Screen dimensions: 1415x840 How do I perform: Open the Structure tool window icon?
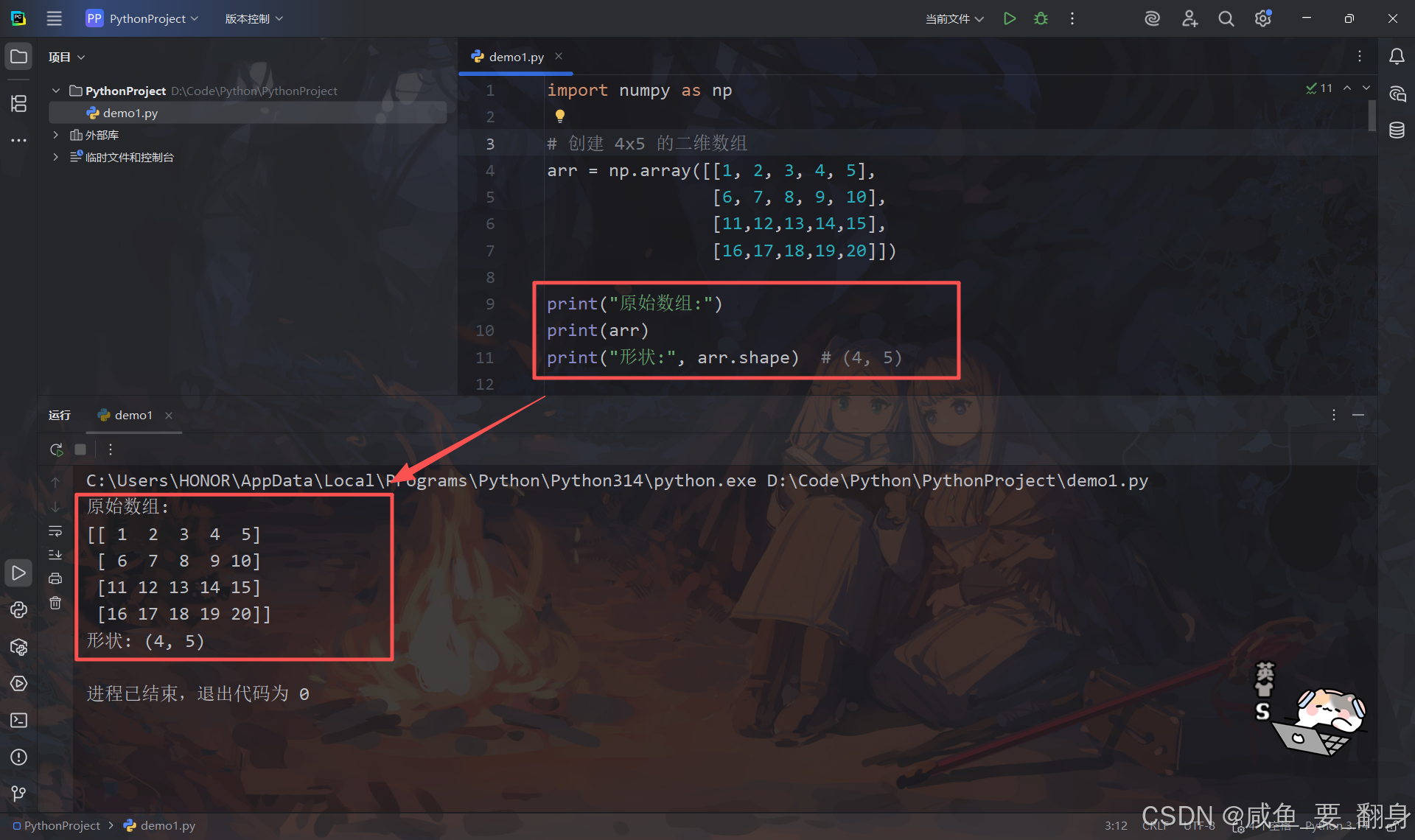pos(18,103)
